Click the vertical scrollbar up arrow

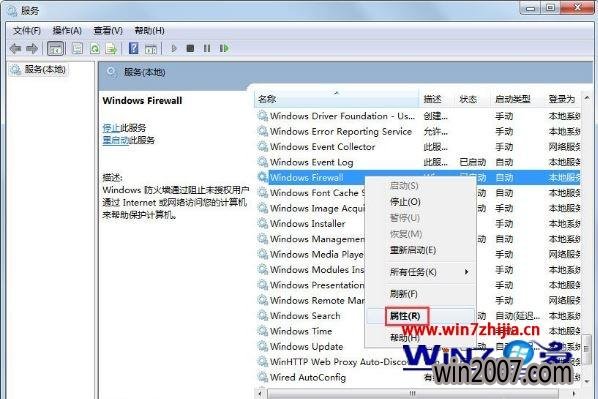pyautogui.click(x=587, y=98)
